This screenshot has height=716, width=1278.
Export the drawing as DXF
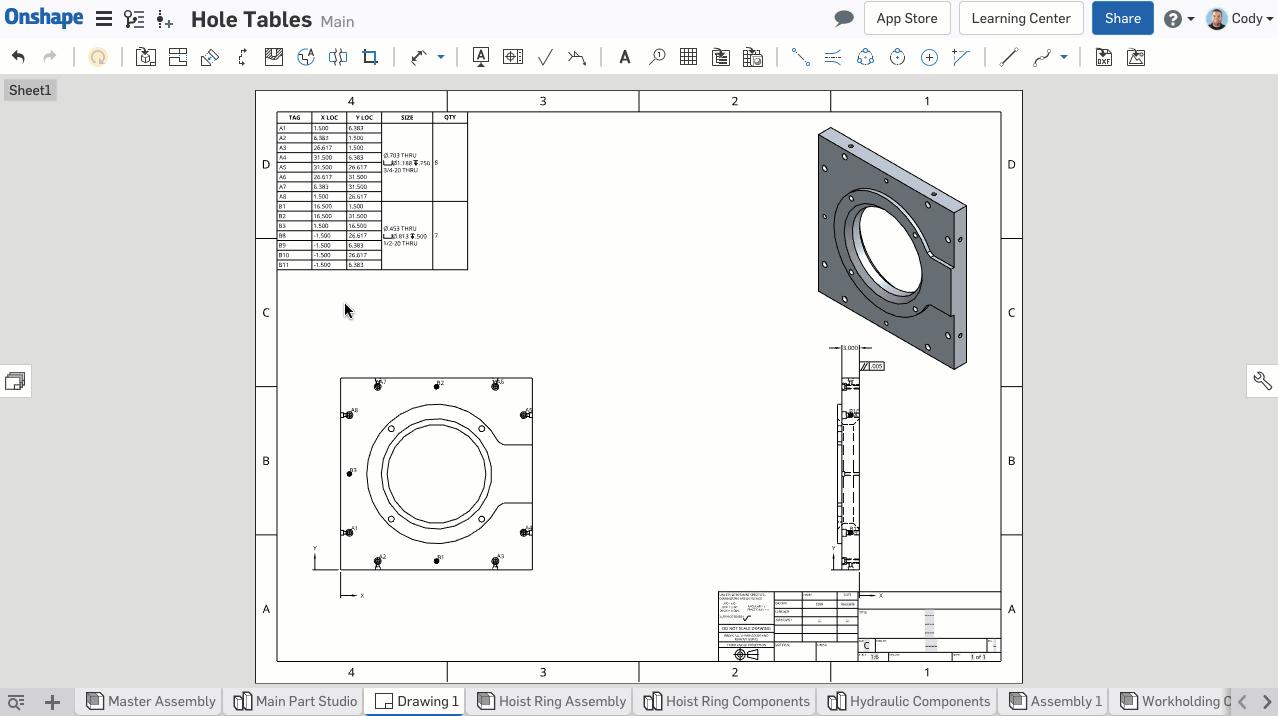coord(1102,57)
